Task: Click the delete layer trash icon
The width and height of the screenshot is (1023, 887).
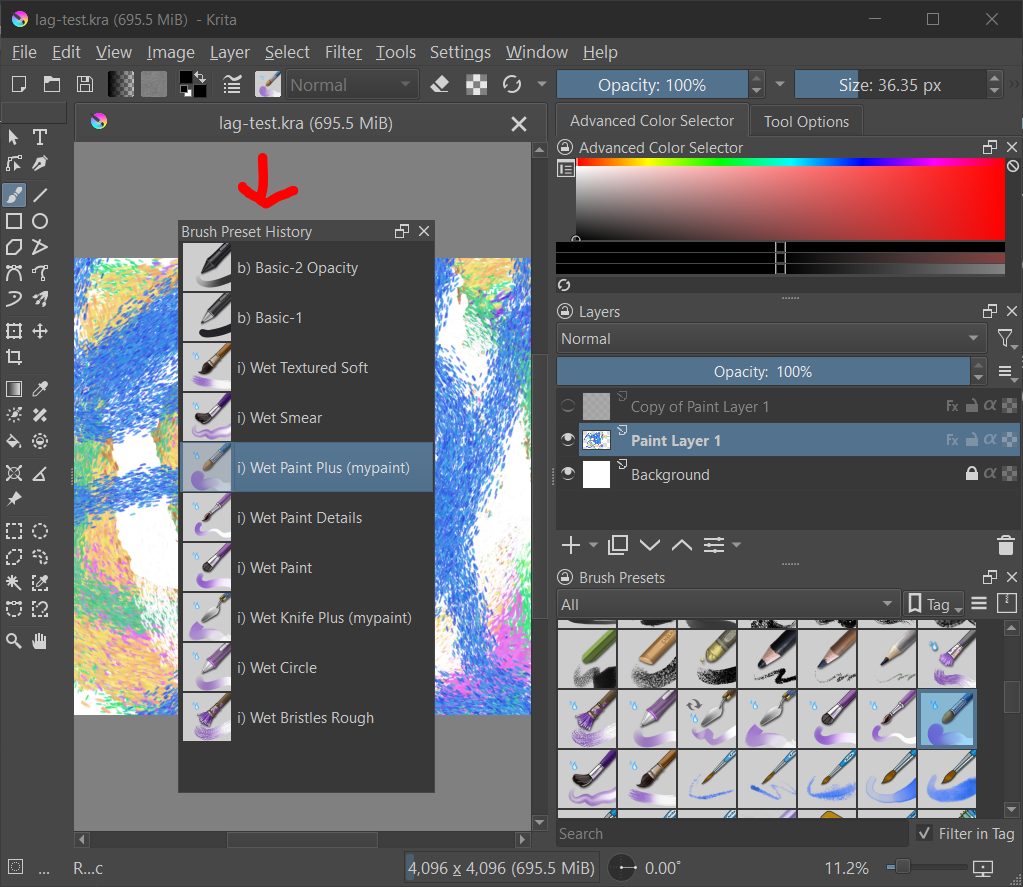Action: tap(1005, 545)
